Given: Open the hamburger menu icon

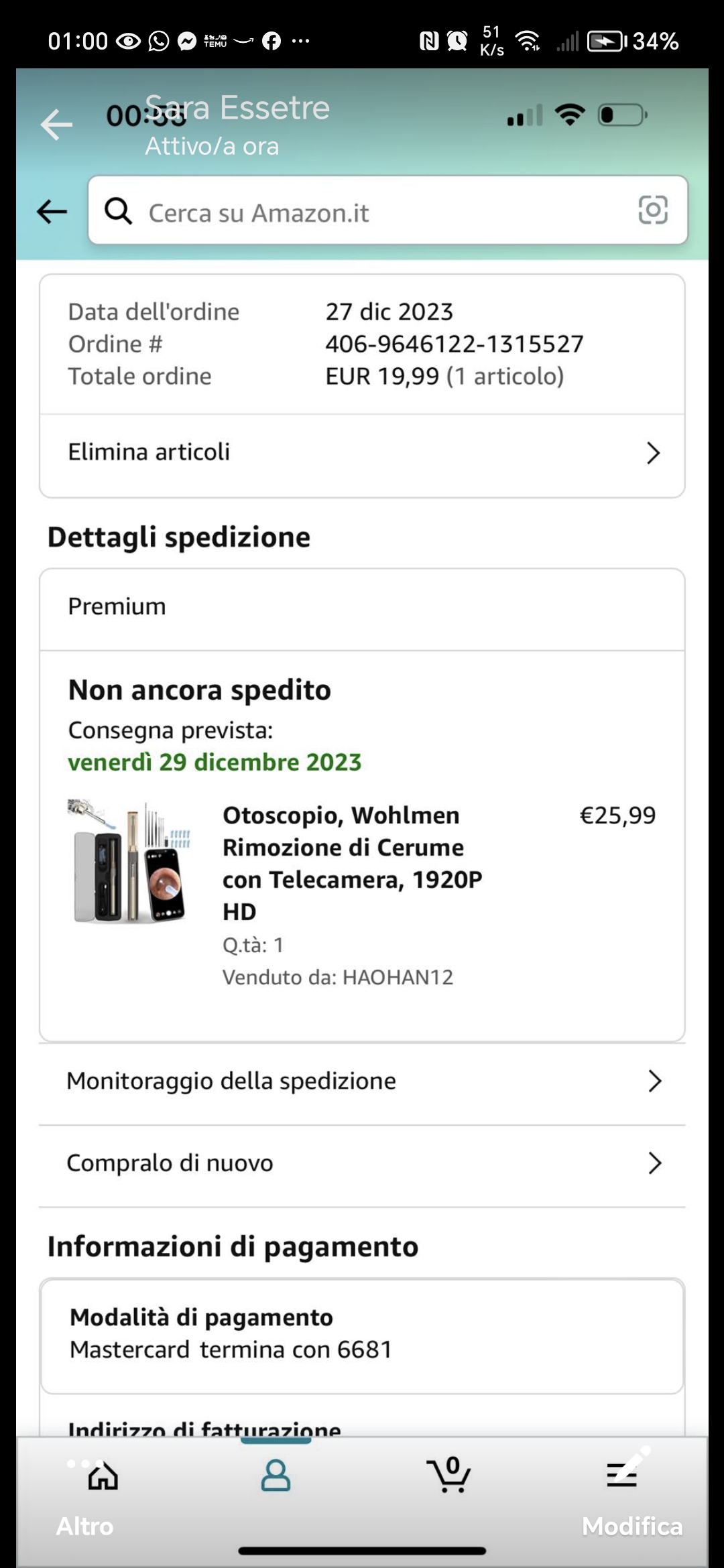Looking at the screenshot, I should (x=621, y=1476).
